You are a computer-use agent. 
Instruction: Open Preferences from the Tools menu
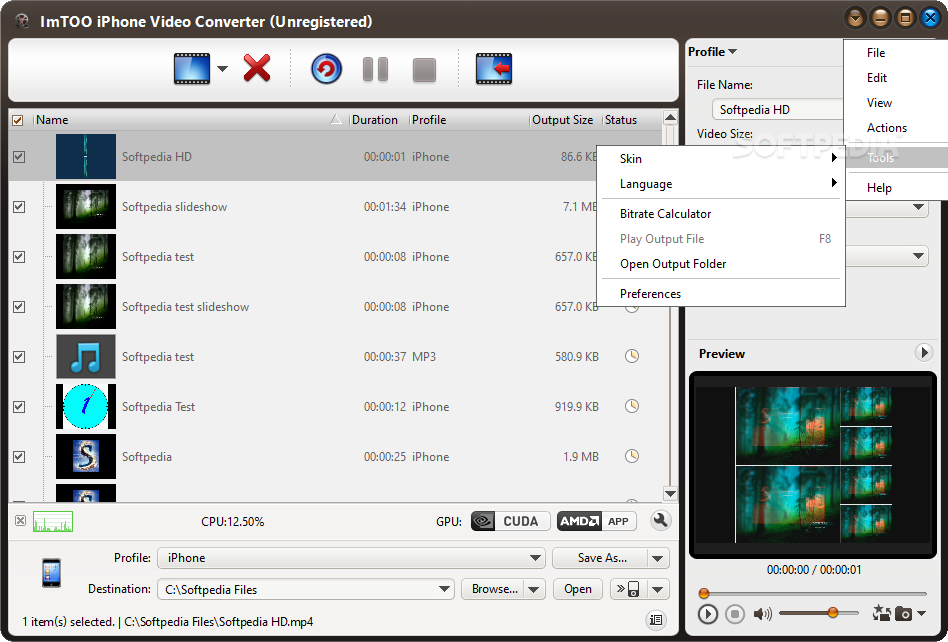coord(721,293)
